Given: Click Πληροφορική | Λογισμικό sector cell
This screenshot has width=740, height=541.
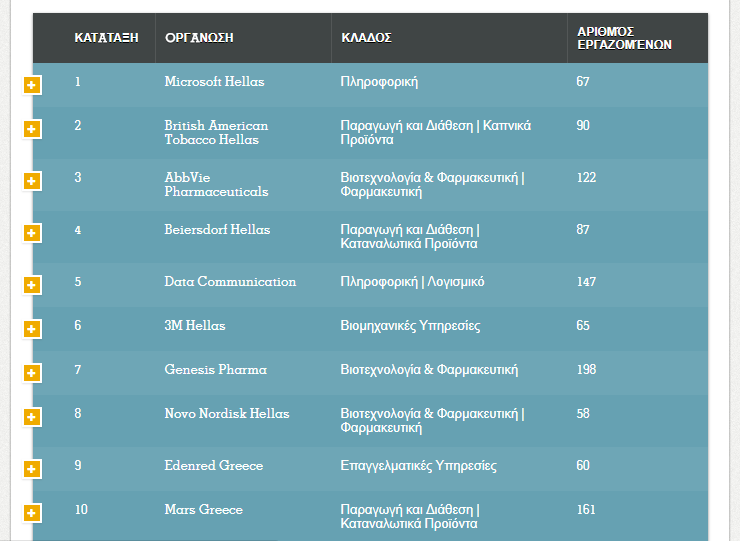Looking at the screenshot, I should click(412, 281).
